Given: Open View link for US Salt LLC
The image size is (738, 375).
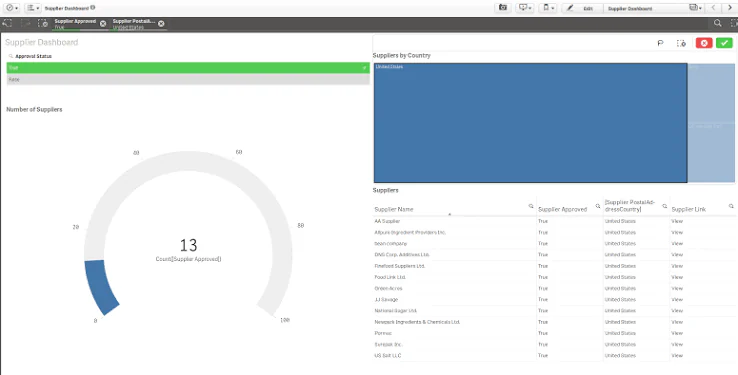Looking at the screenshot, I should pos(677,356).
